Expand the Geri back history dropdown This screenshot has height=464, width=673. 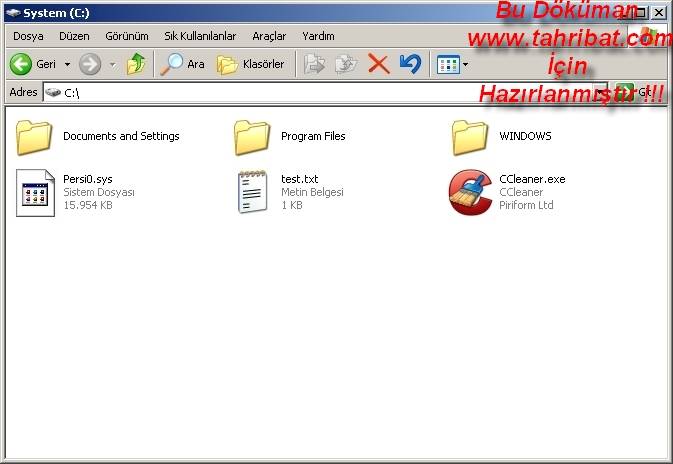tap(67, 64)
